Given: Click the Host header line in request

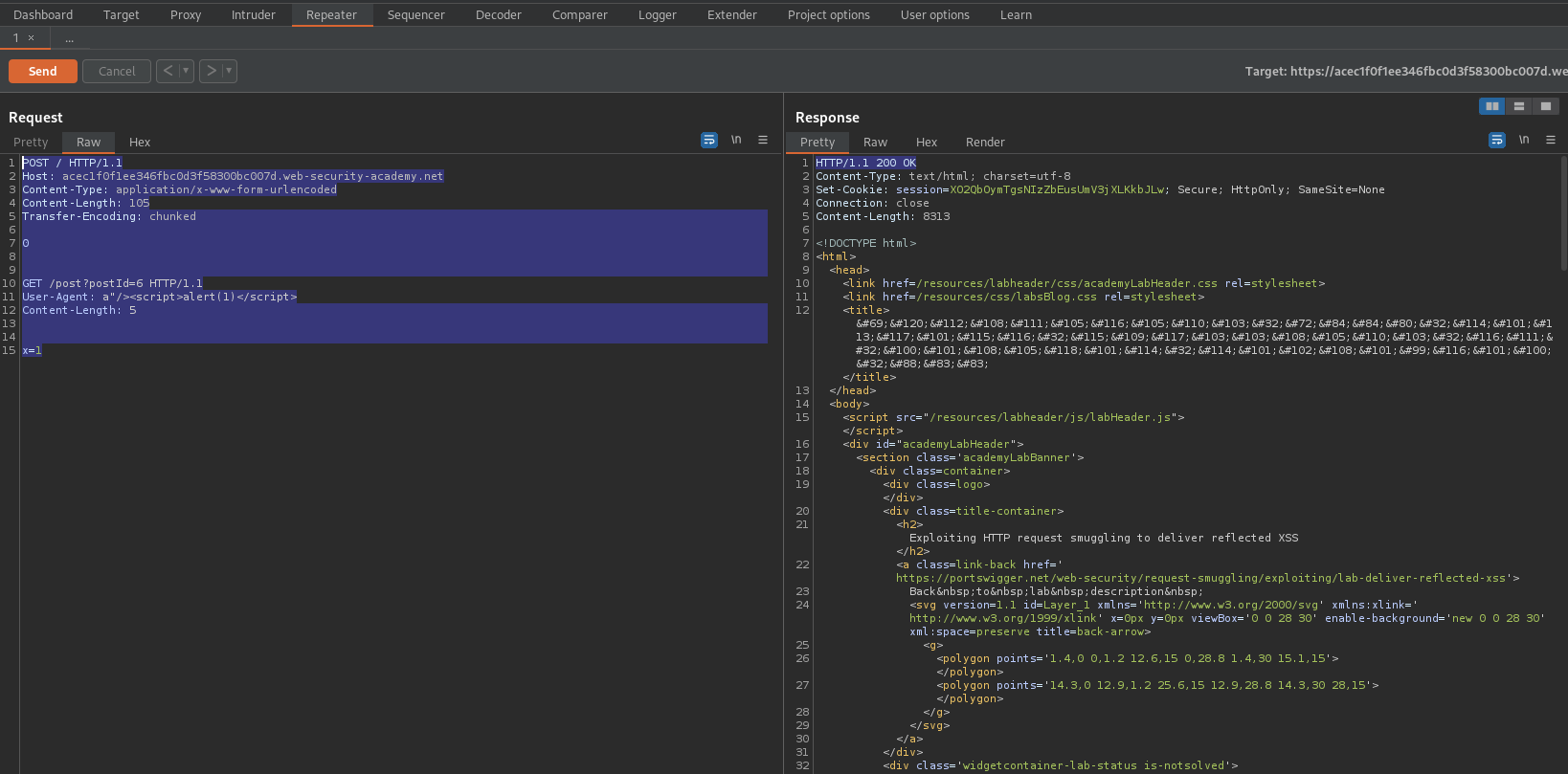Looking at the screenshot, I should 233,176.
